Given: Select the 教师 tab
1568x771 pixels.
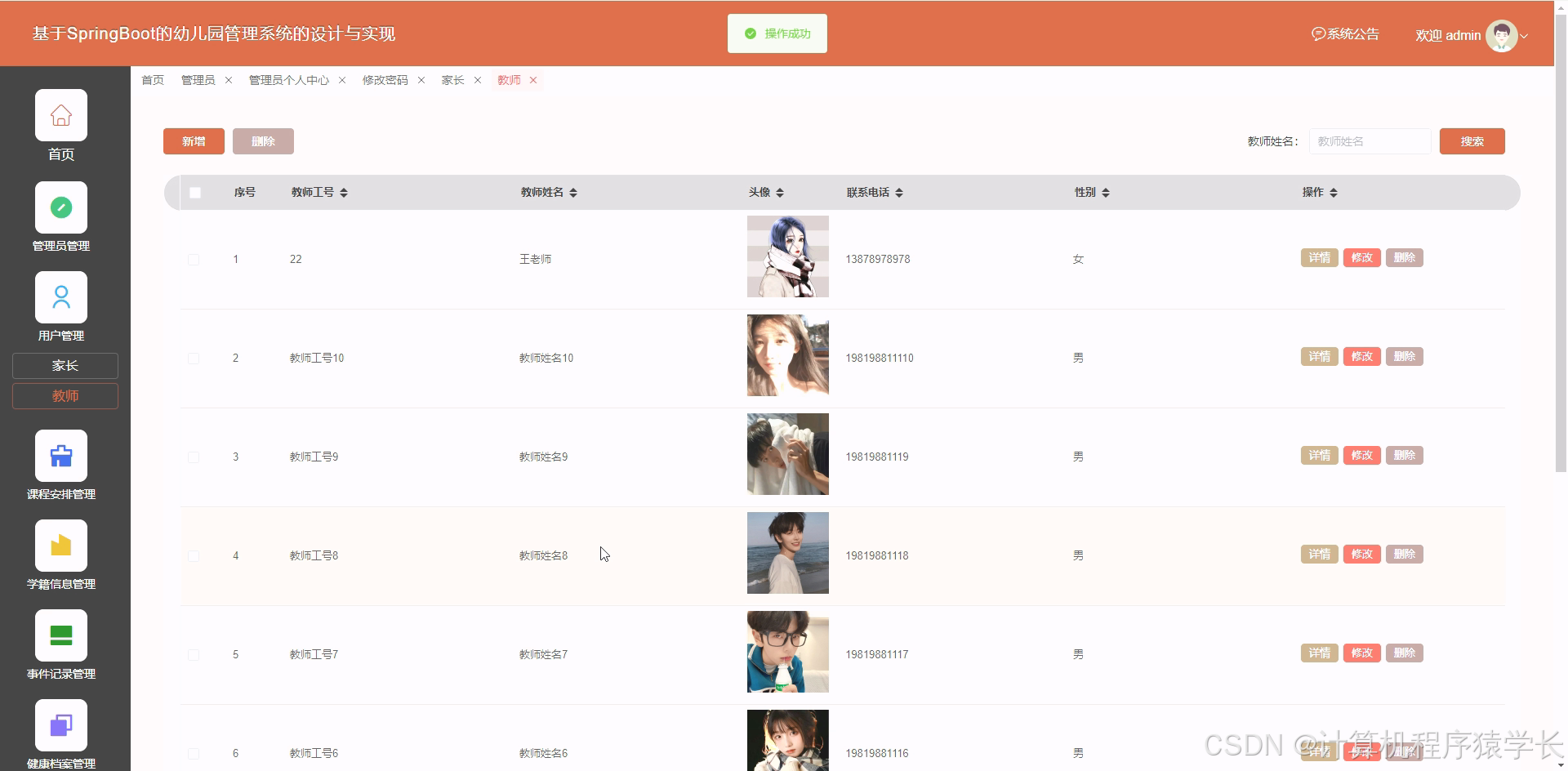Looking at the screenshot, I should pyautogui.click(x=509, y=80).
